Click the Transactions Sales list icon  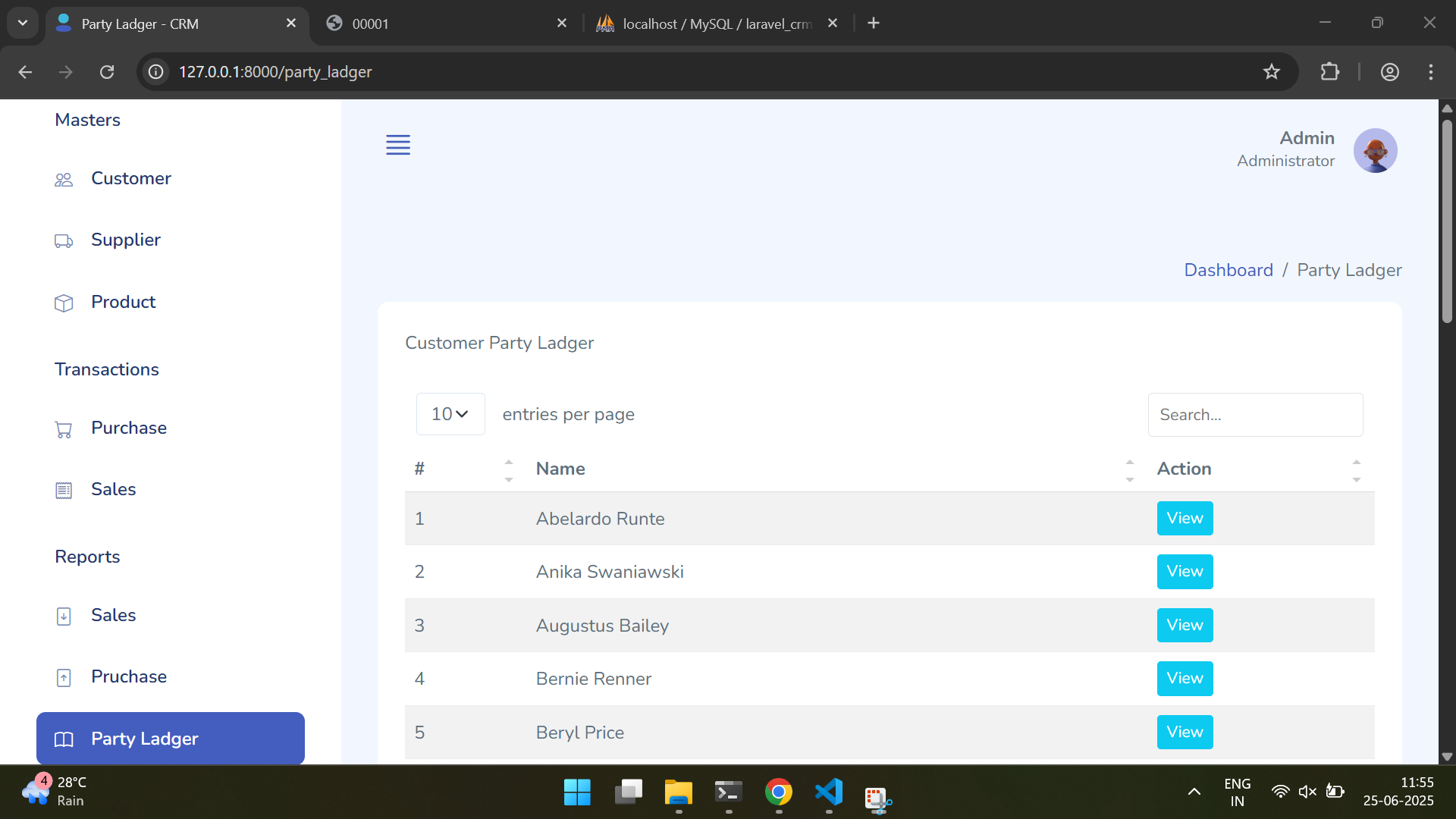tap(64, 491)
